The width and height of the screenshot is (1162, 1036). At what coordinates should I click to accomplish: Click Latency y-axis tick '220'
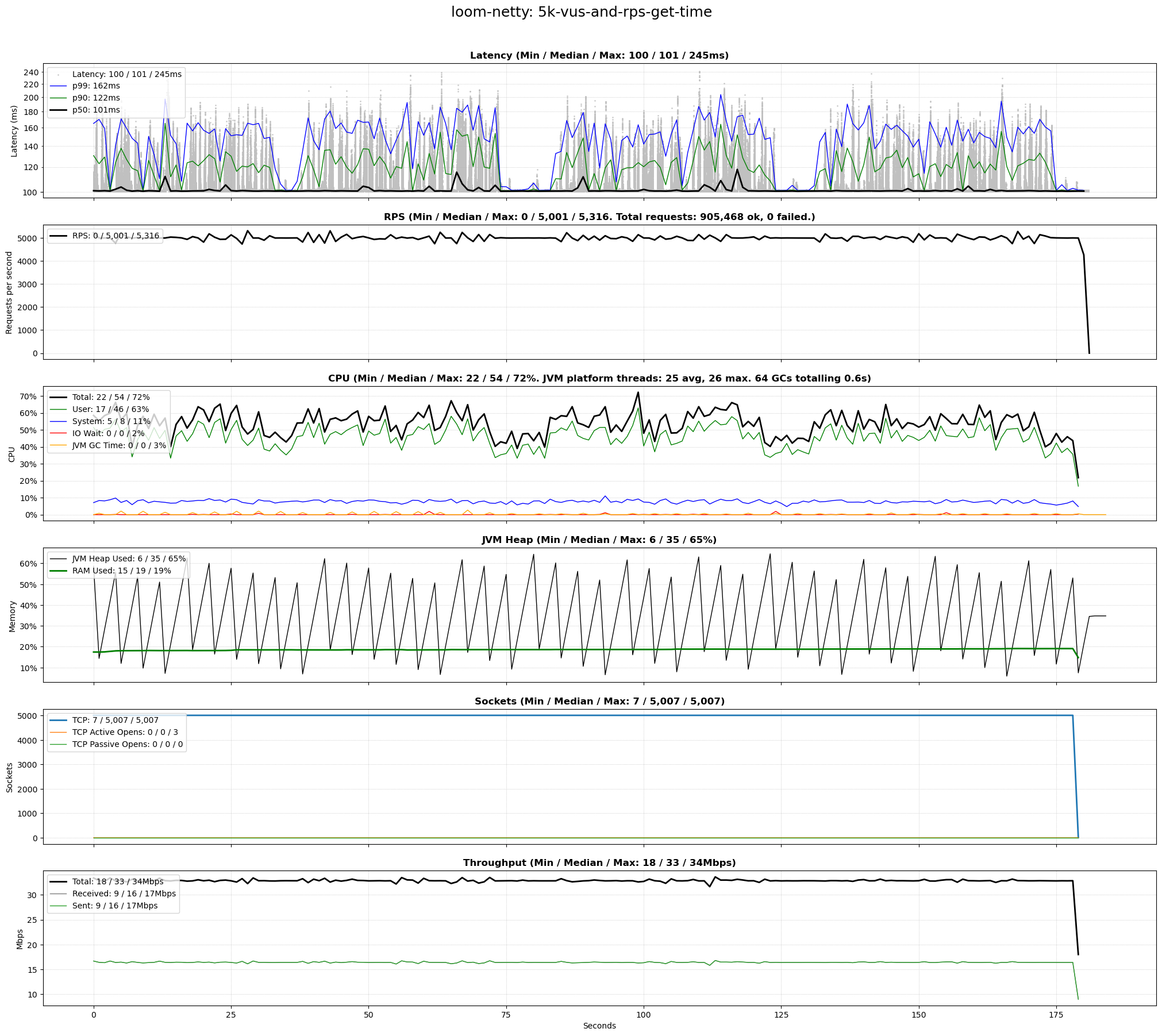tap(31, 84)
